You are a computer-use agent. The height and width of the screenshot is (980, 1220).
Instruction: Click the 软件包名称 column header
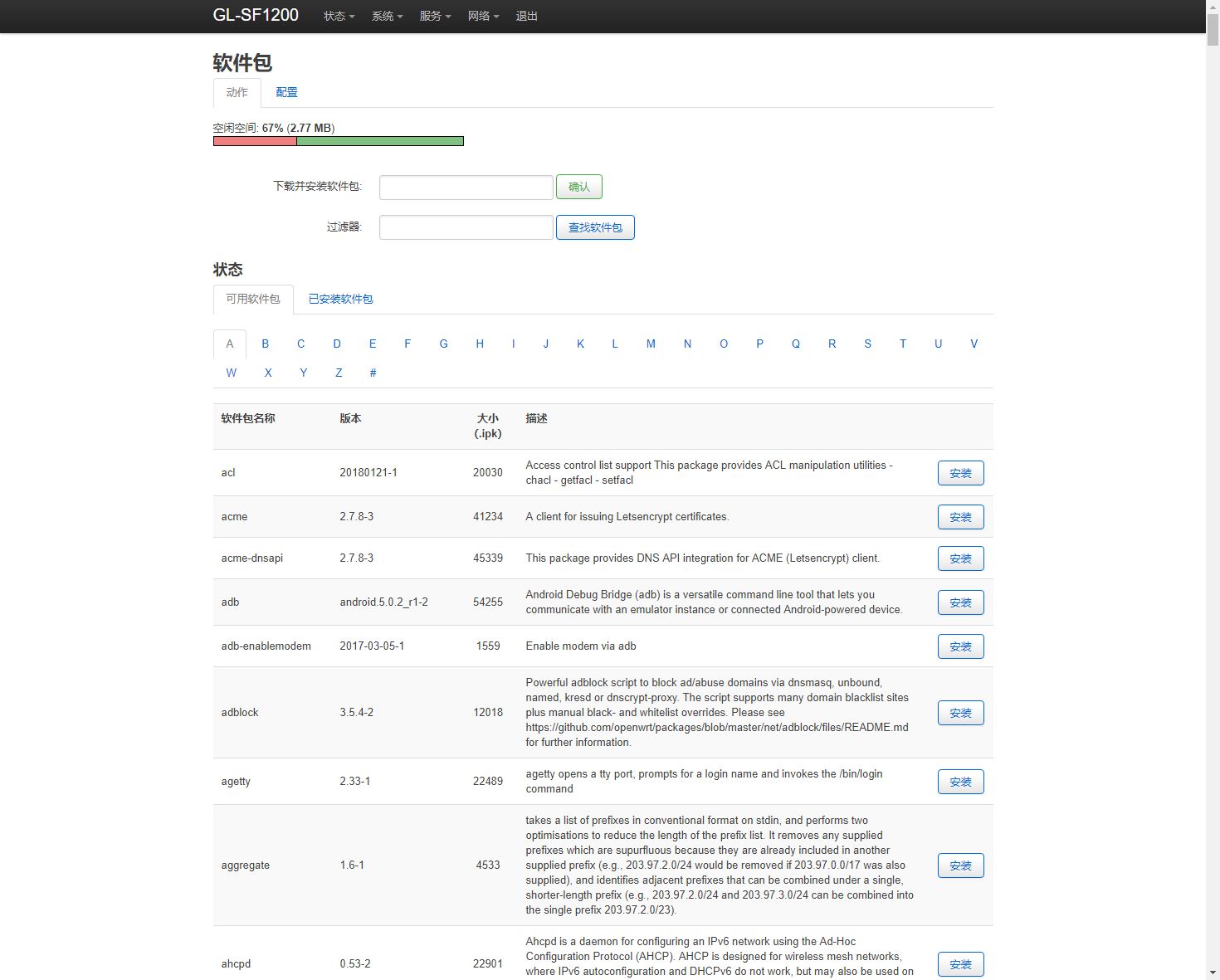click(x=248, y=418)
